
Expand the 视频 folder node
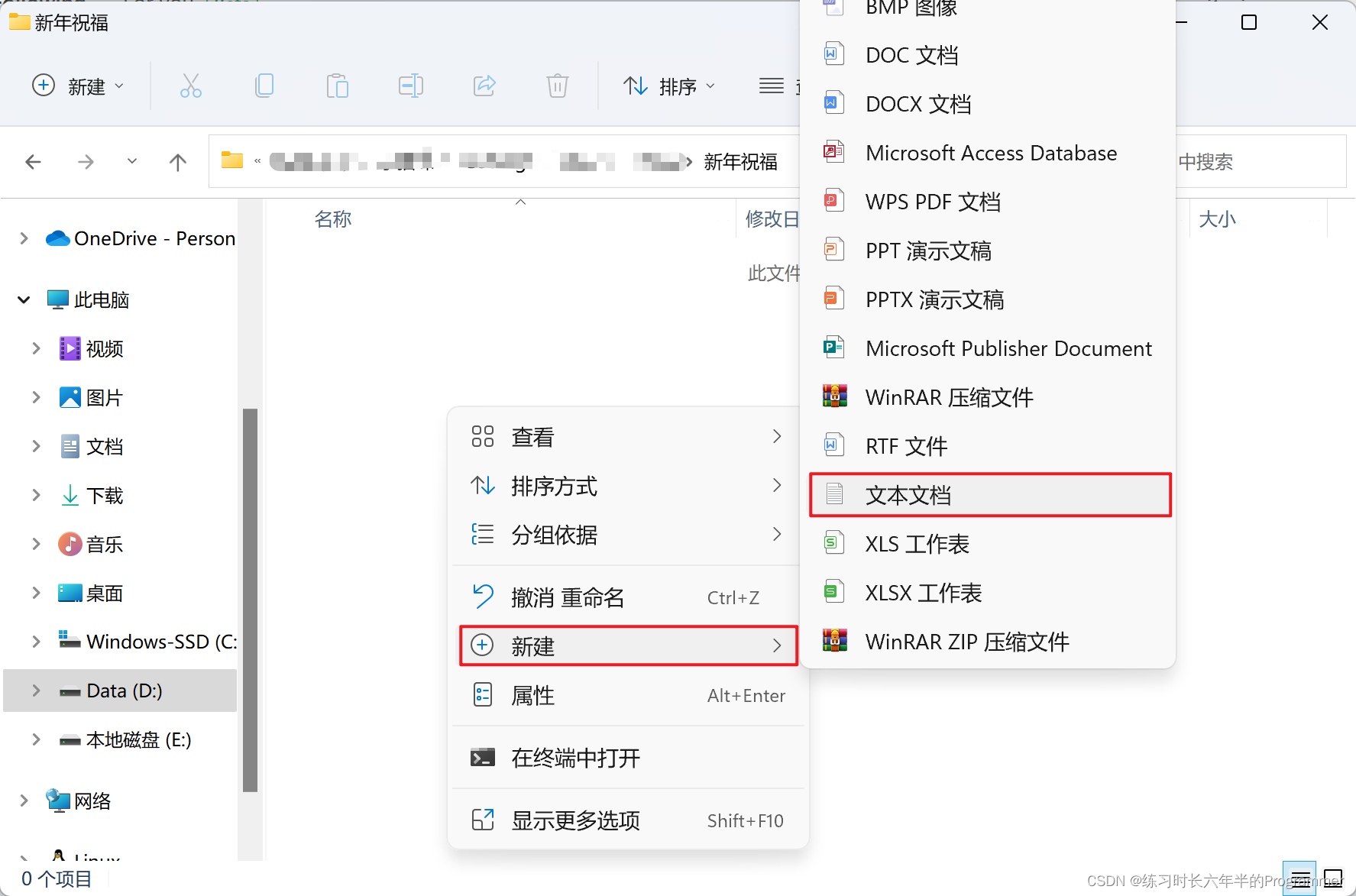point(36,348)
